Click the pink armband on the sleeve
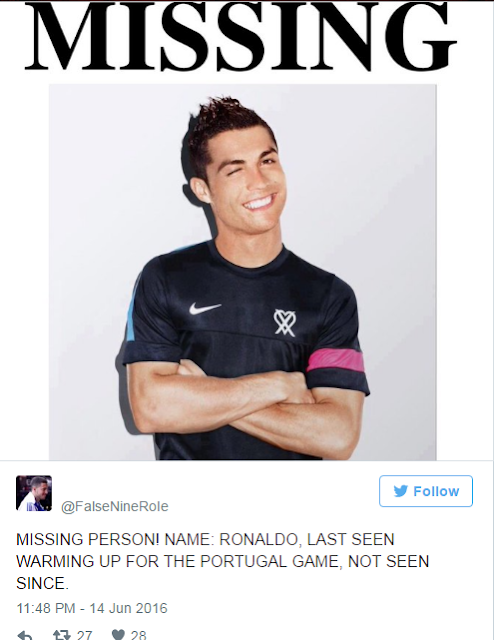494x640 pixels. coord(335,360)
